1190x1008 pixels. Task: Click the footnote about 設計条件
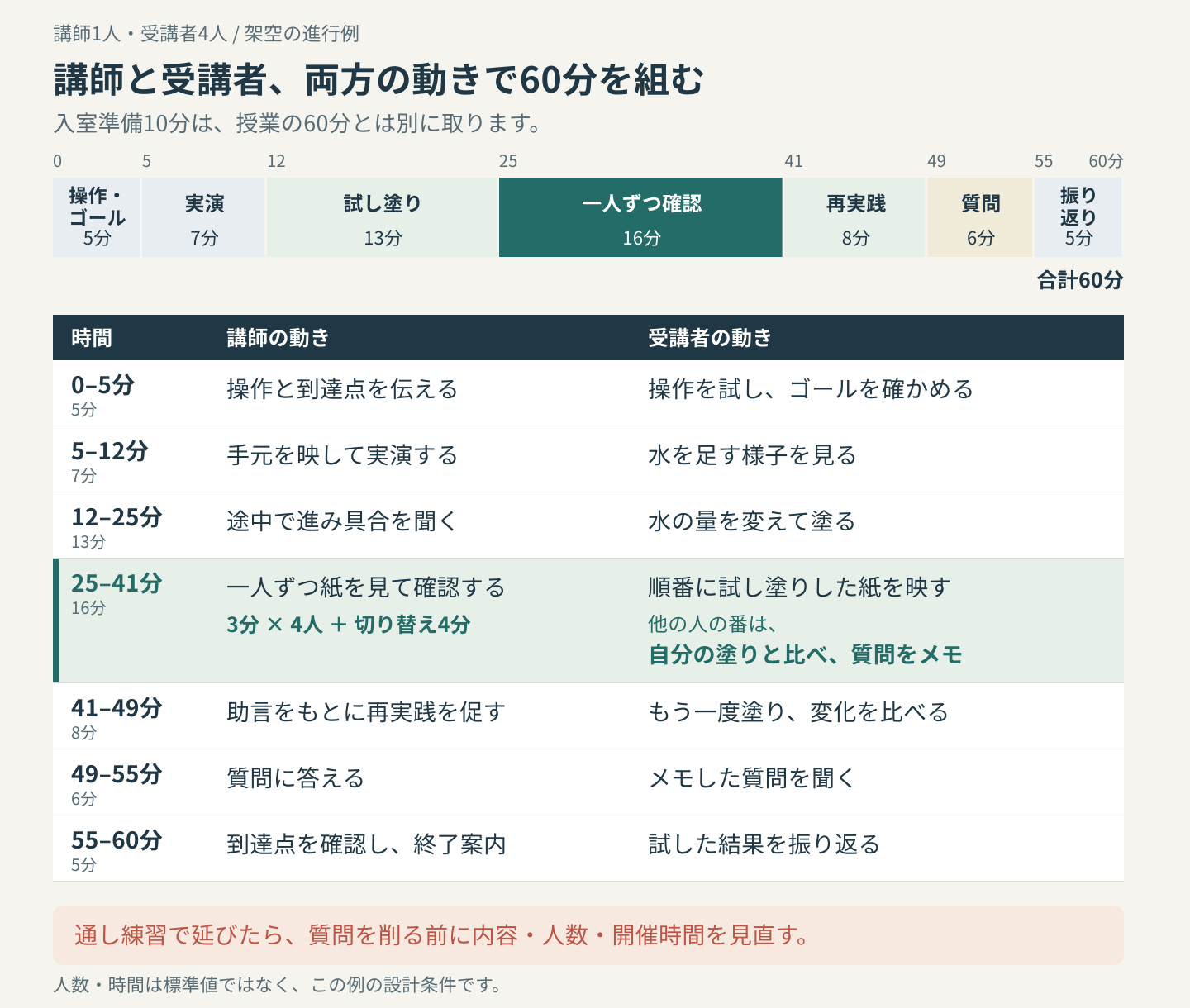pyautogui.click(x=278, y=985)
